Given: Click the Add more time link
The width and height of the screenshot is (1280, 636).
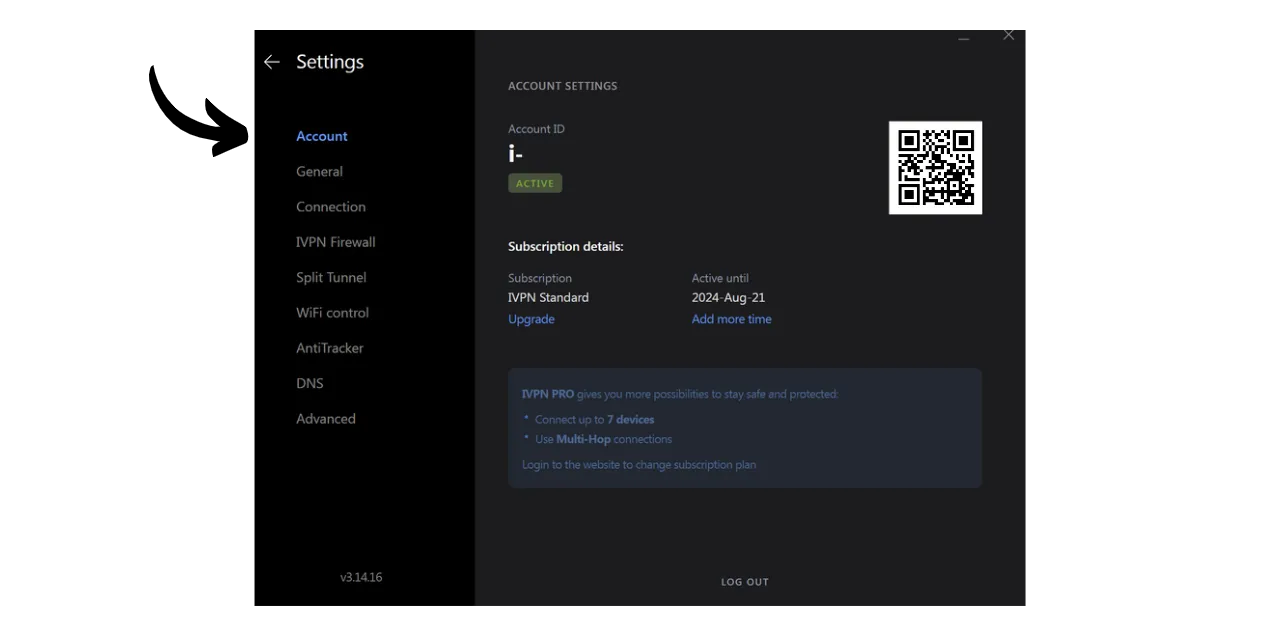Looking at the screenshot, I should click(732, 319).
